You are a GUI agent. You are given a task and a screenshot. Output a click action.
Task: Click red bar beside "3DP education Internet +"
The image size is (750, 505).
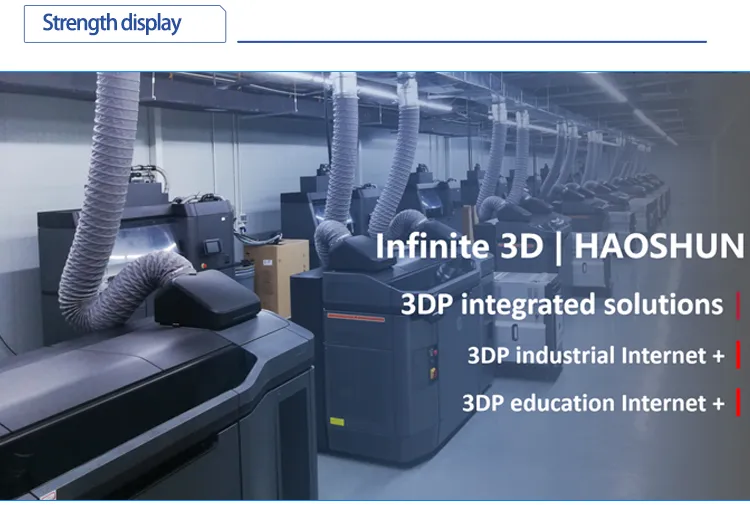[x=738, y=403]
